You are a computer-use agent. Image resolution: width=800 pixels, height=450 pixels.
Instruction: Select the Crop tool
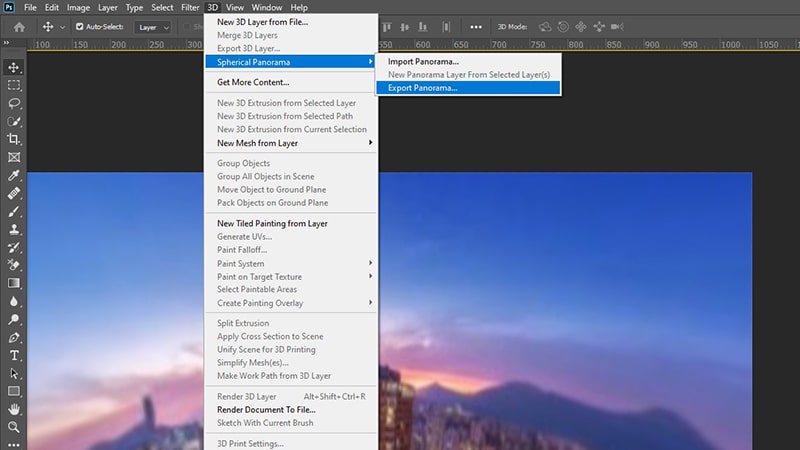pos(14,139)
